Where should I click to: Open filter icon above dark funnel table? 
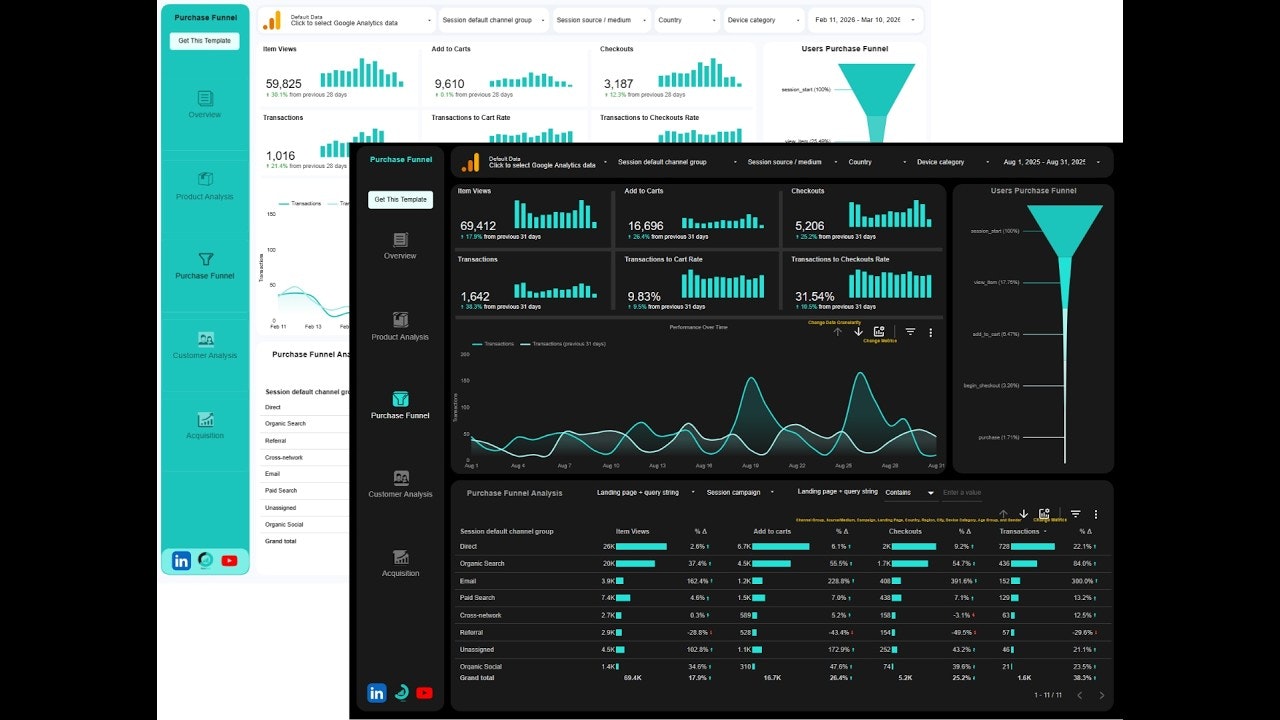pyautogui.click(x=1075, y=514)
